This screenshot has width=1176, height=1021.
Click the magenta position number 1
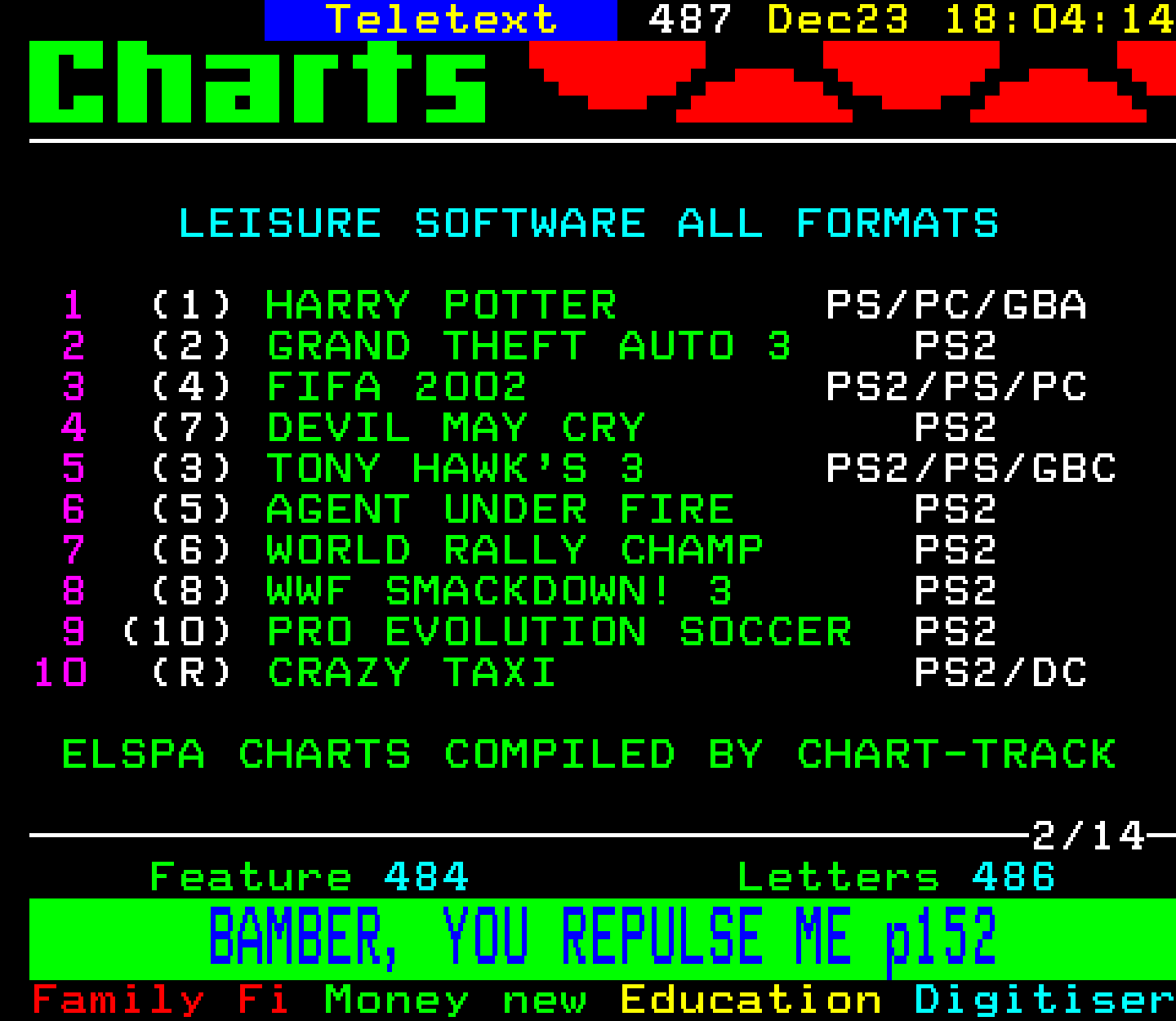pyautogui.click(x=73, y=305)
